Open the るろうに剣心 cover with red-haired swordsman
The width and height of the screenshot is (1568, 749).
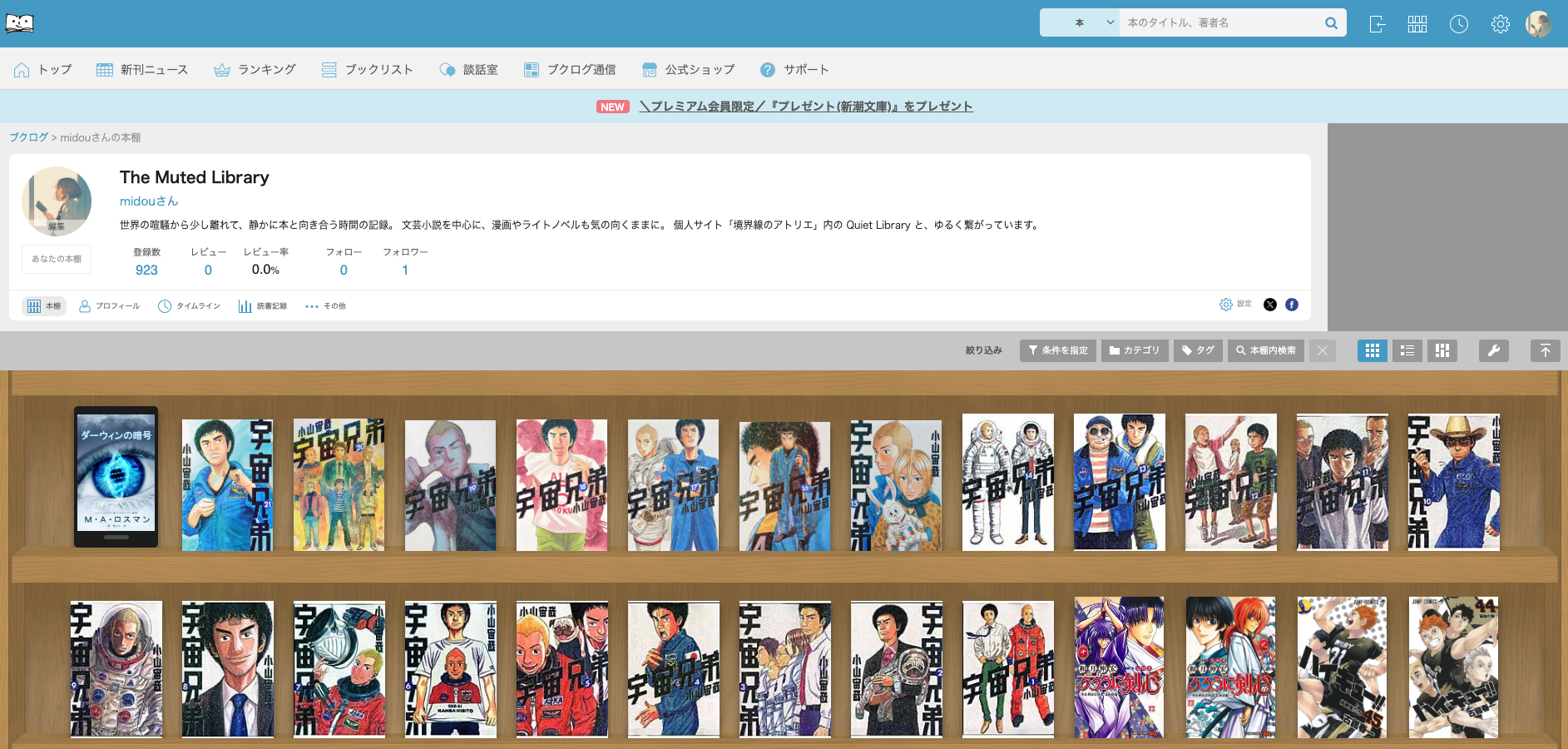(x=1231, y=667)
